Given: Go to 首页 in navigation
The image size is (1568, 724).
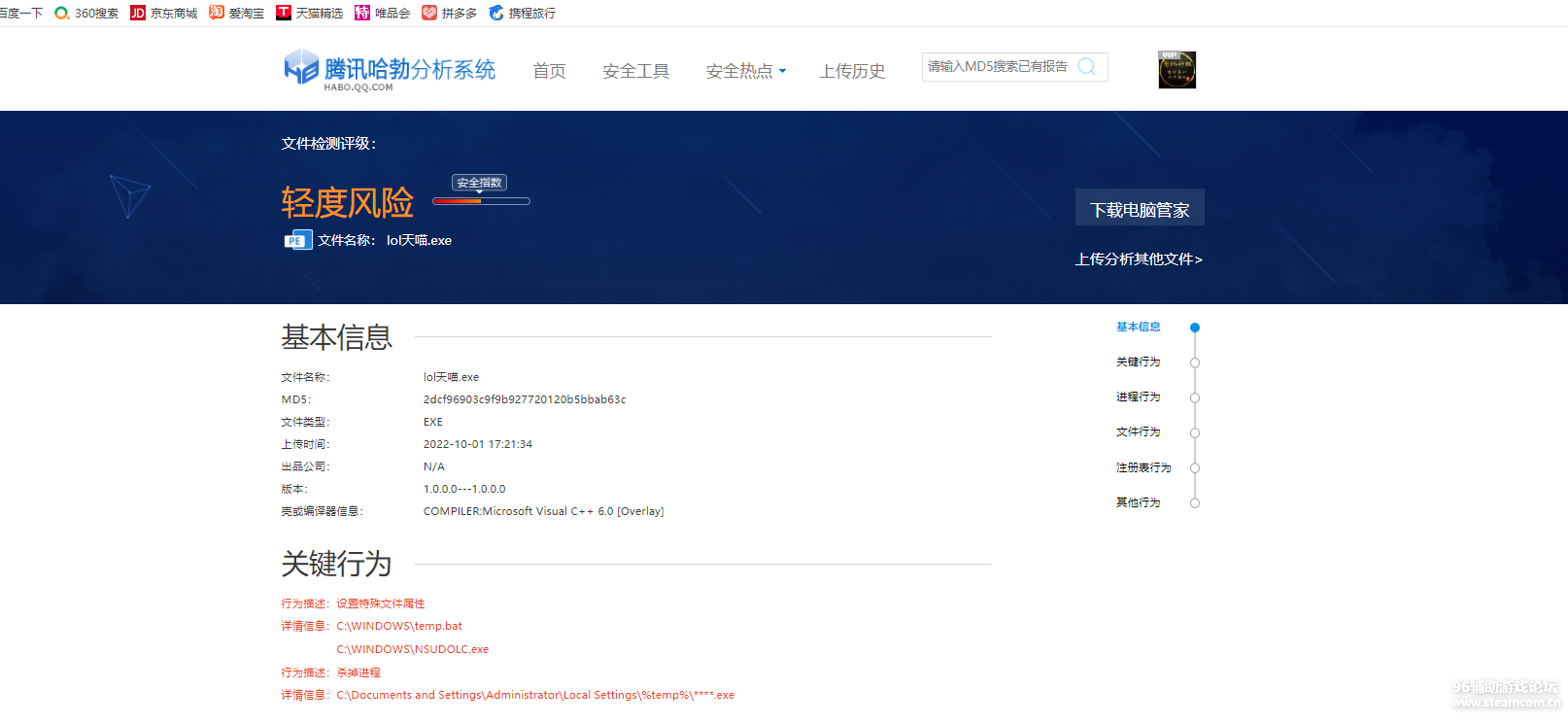Looking at the screenshot, I should tap(549, 71).
